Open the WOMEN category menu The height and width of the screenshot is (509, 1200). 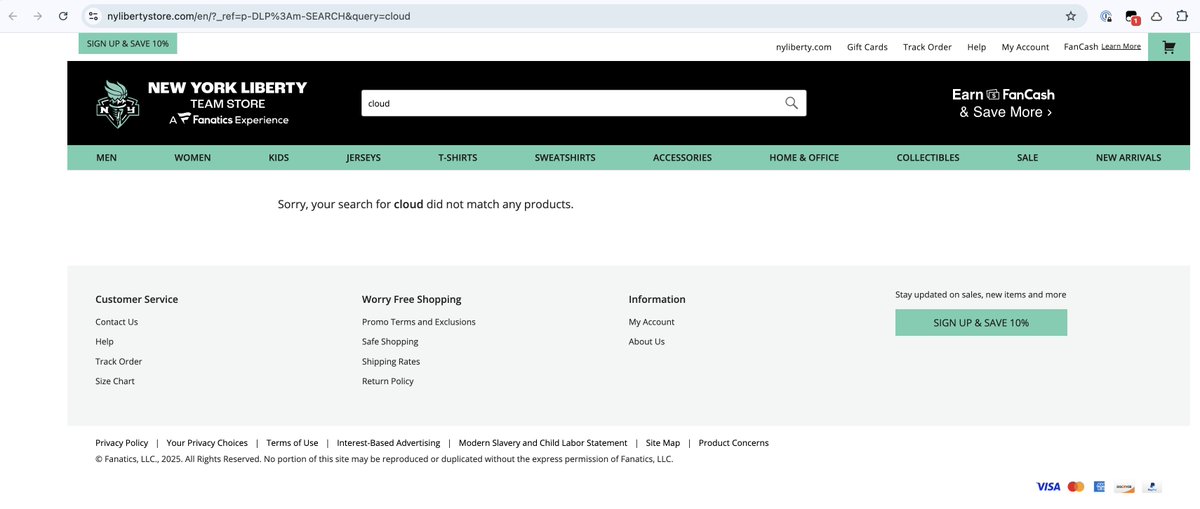pyautogui.click(x=192, y=158)
